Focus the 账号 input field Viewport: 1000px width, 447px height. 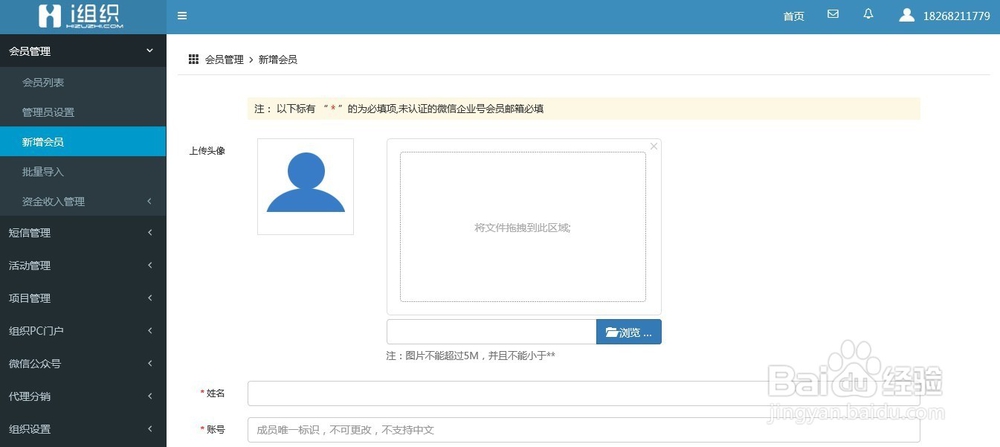coord(584,430)
